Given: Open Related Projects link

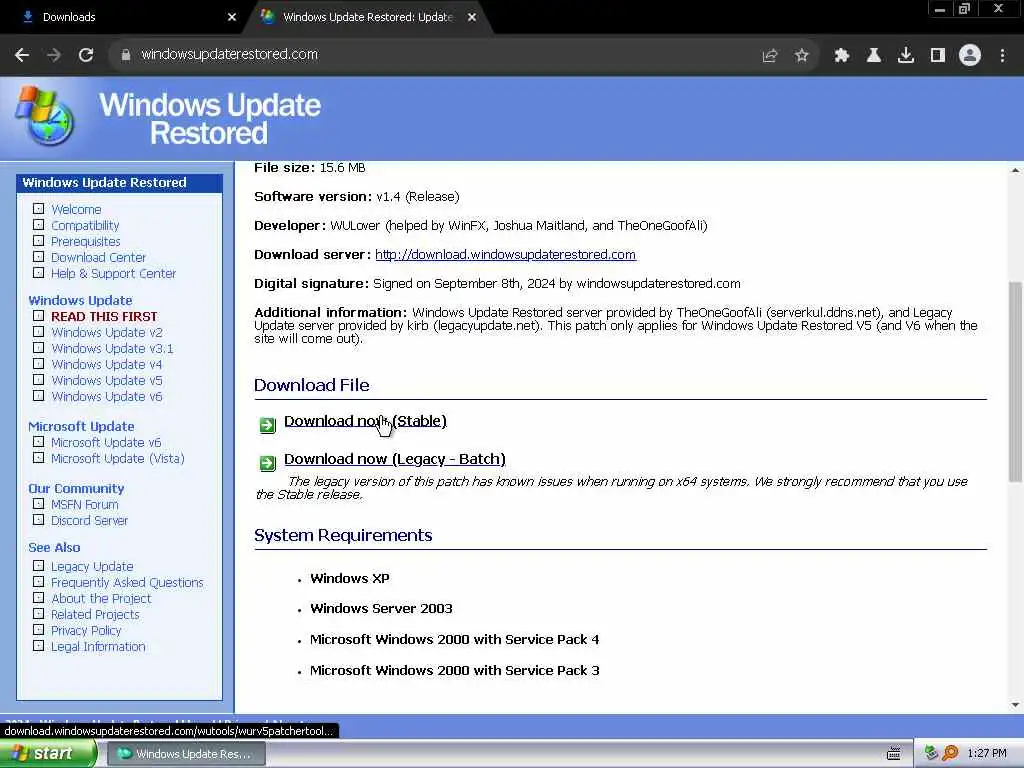Looking at the screenshot, I should 95,615.
